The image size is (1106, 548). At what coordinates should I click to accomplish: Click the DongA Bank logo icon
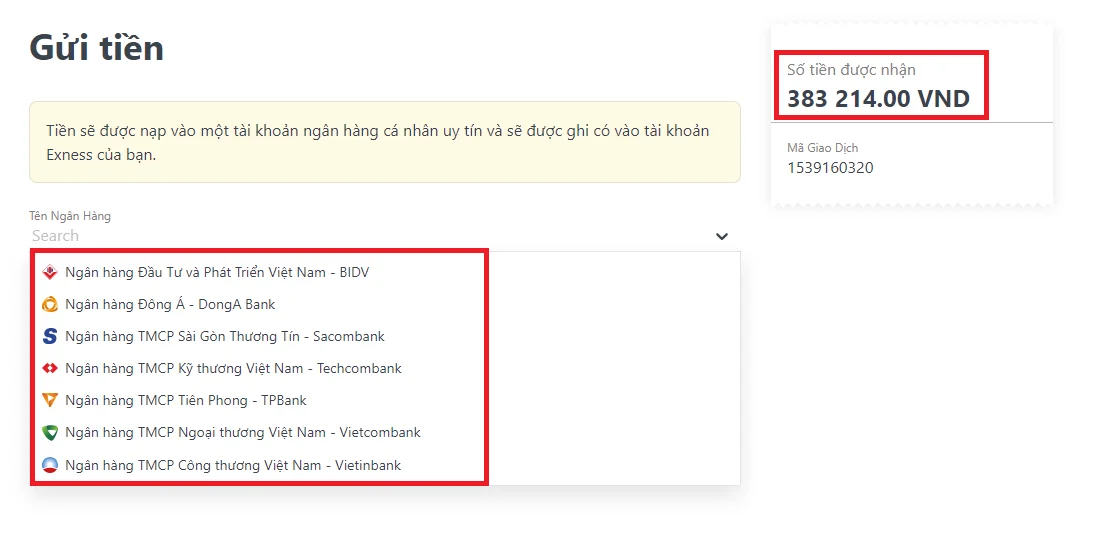tap(49, 305)
